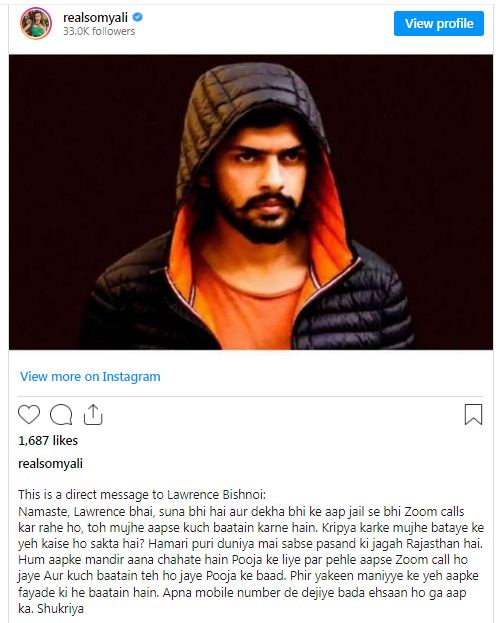Like the post with the heart icon
Screen dimensions: 496x623
(29, 415)
